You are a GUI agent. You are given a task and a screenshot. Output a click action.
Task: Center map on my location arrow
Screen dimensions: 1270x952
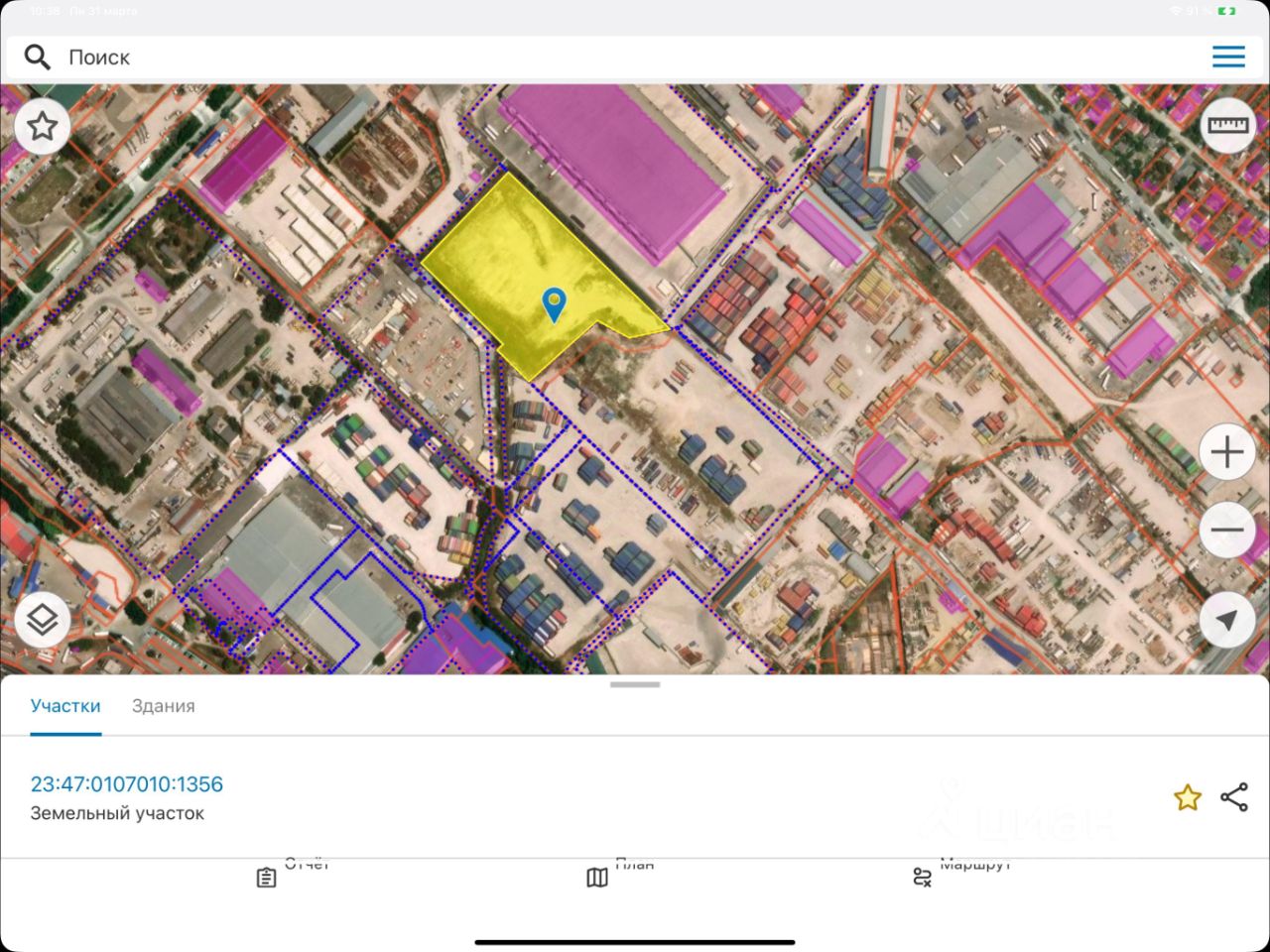1227,620
